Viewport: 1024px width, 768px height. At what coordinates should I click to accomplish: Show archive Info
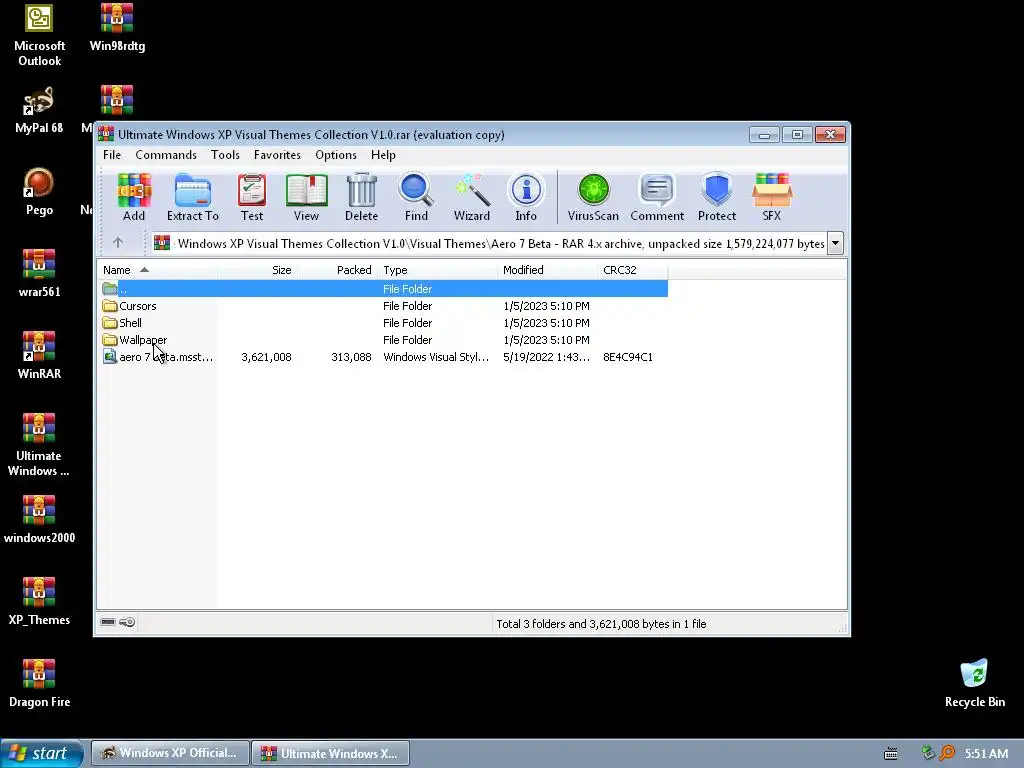pyautogui.click(x=526, y=197)
